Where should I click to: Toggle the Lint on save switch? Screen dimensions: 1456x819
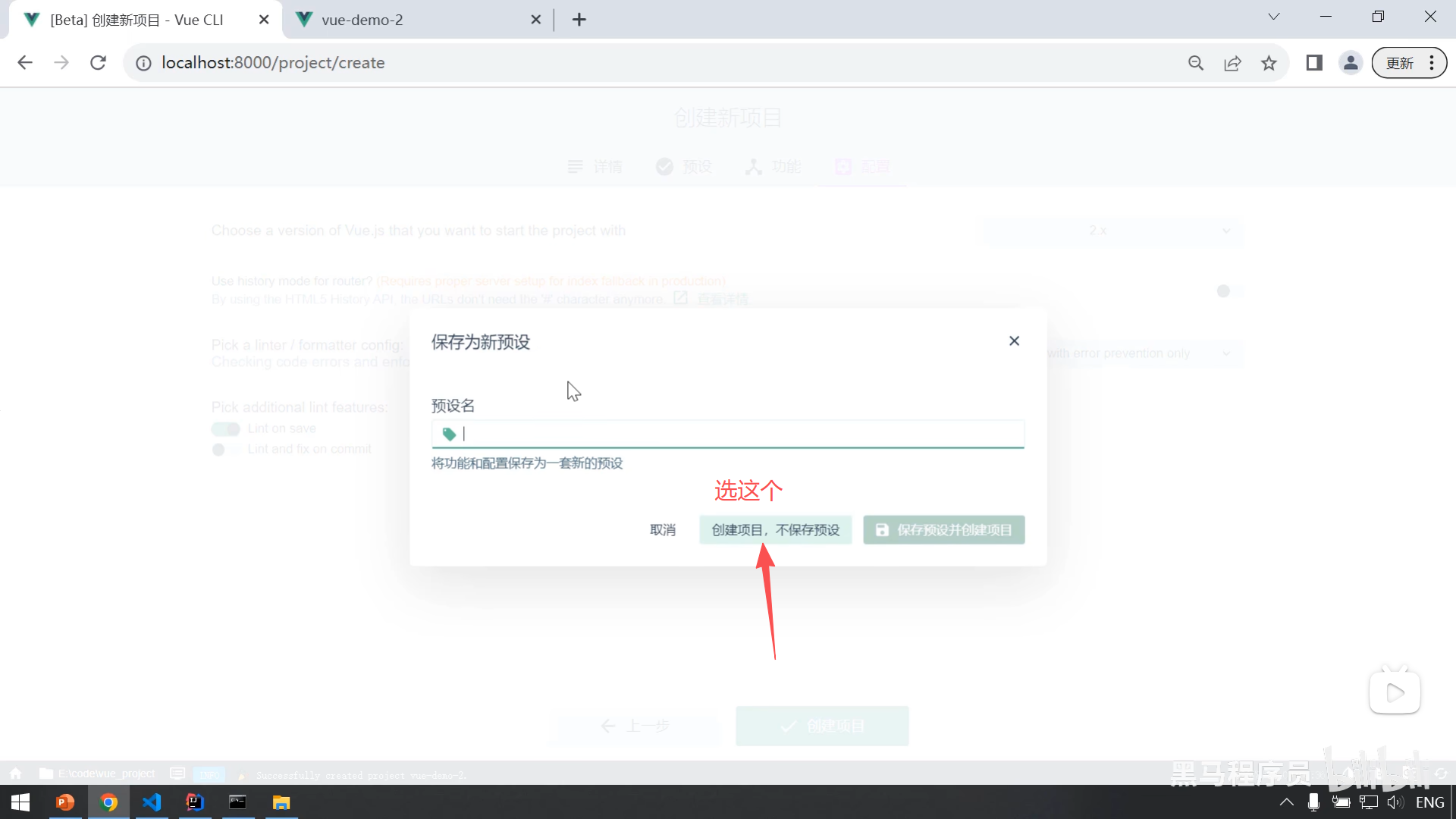click(x=225, y=429)
